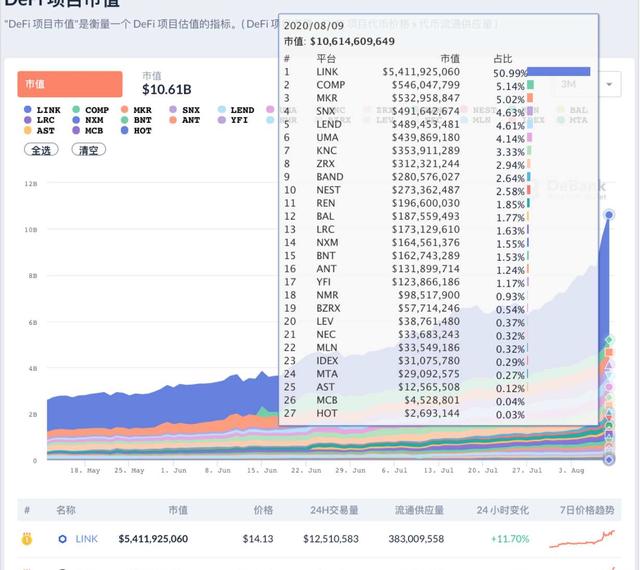The height and width of the screenshot is (570, 640).
Task: Sort table by 24小时变化 column header
Action: (x=502, y=510)
